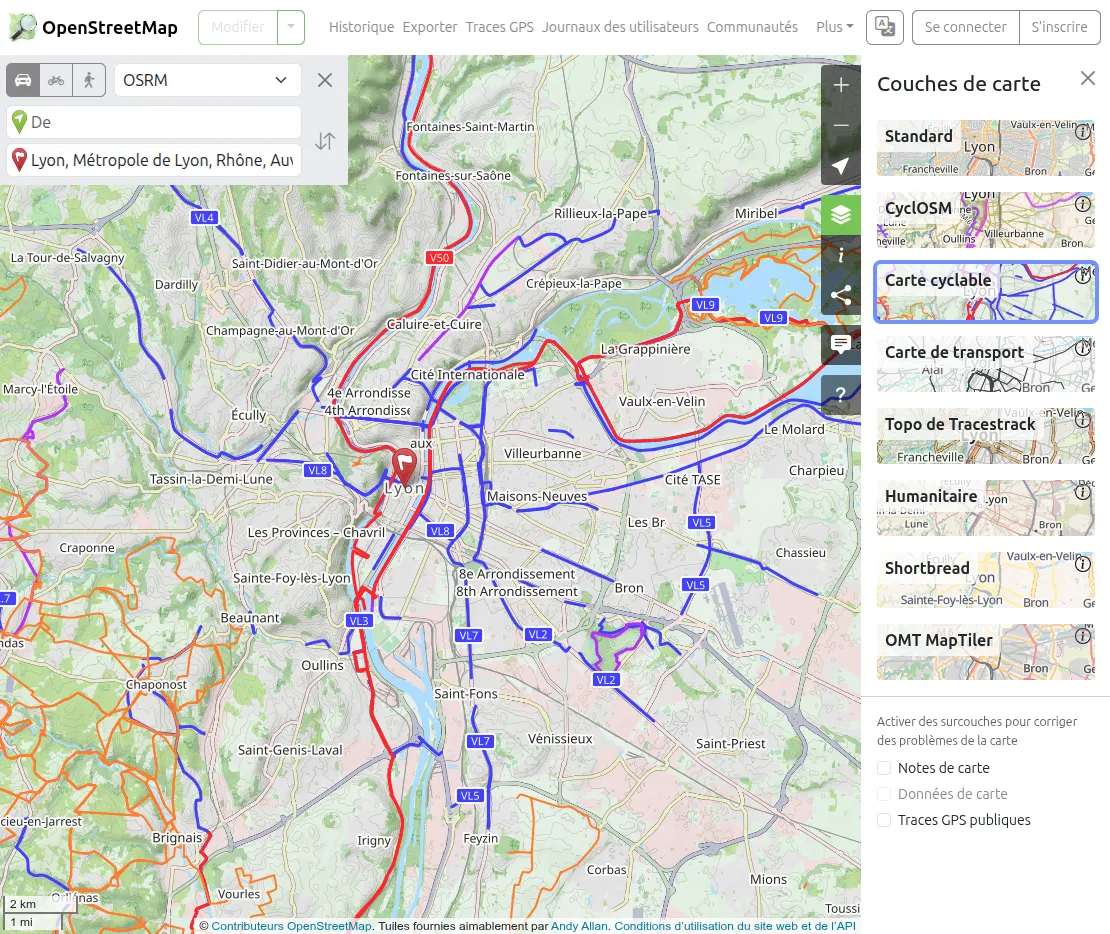Open Communautés in top navigation
Image resolution: width=1110 pixels, height=934 pixels.
(x=752, y=27)
